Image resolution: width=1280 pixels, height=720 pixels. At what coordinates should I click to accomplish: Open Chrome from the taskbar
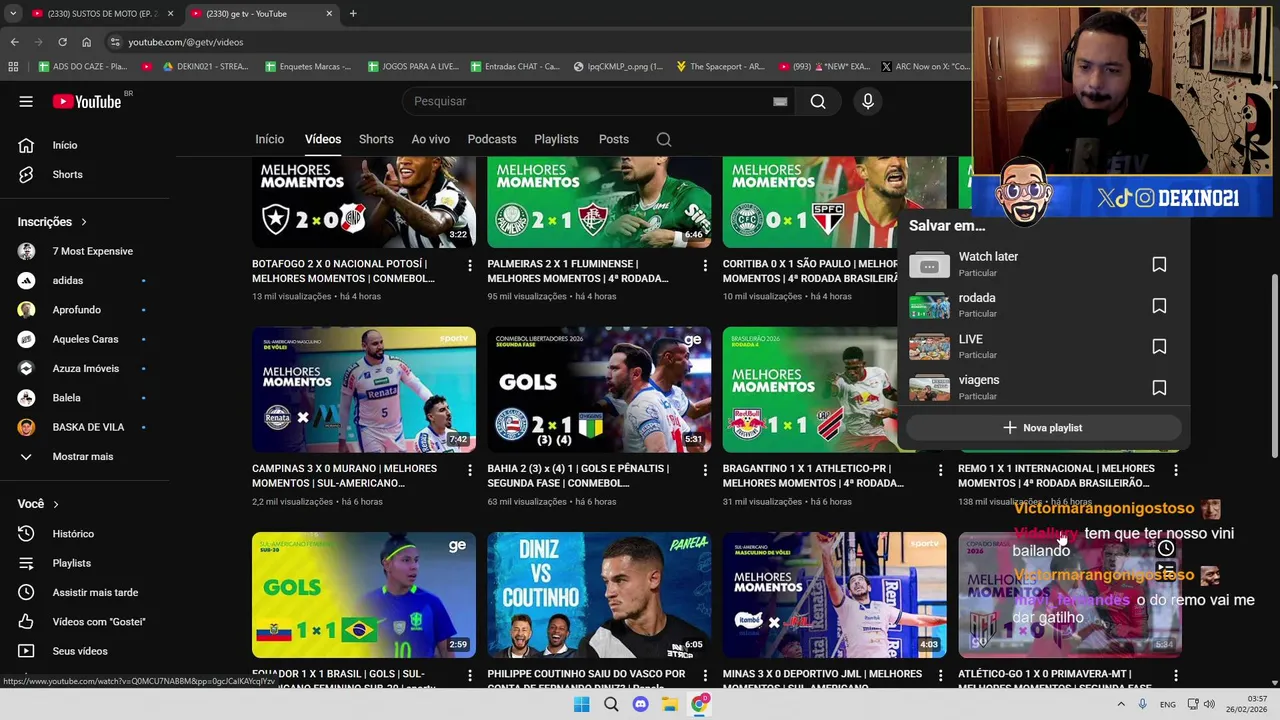(x=700, y=704)
